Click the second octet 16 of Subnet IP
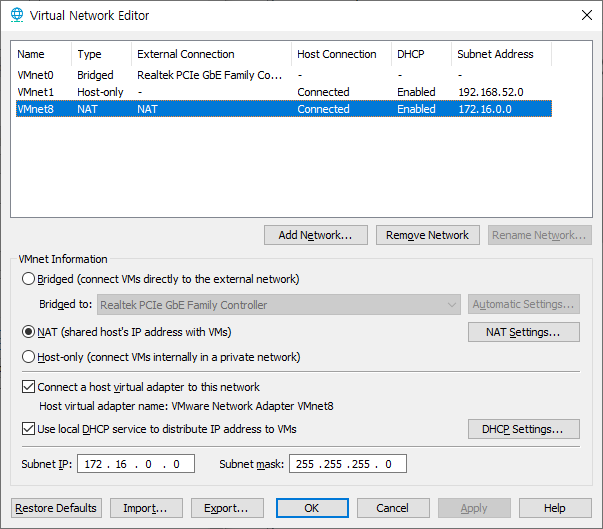The height and width of the screenshot is (529, 603). [x=121, y=464]
